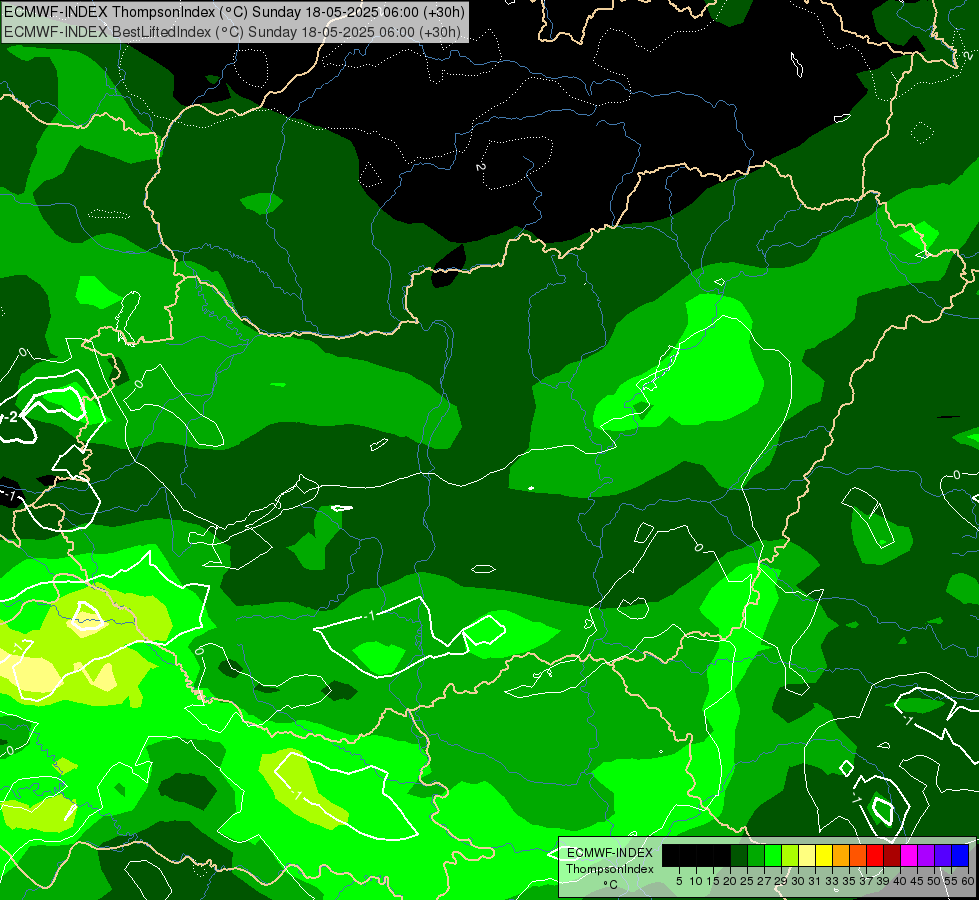Viewport: 979px width, 900px height.
Task: Click legend tick value 35
Action: point(849,881)
